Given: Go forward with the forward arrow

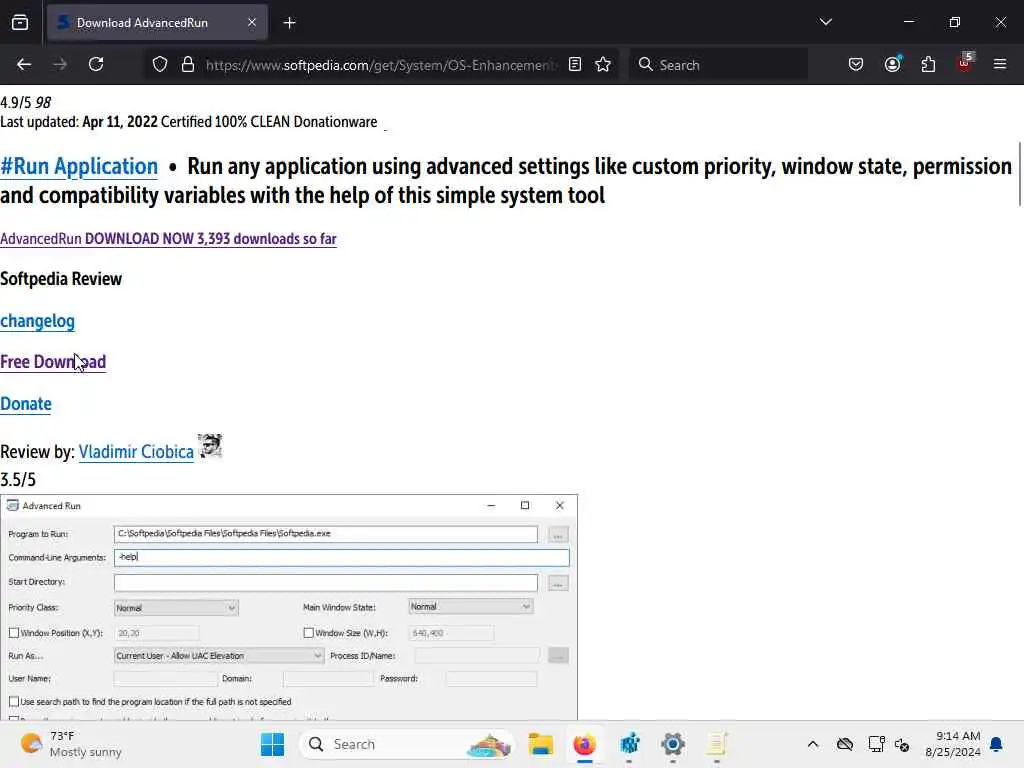Looking at the screenshot, I should coord(60,64).
